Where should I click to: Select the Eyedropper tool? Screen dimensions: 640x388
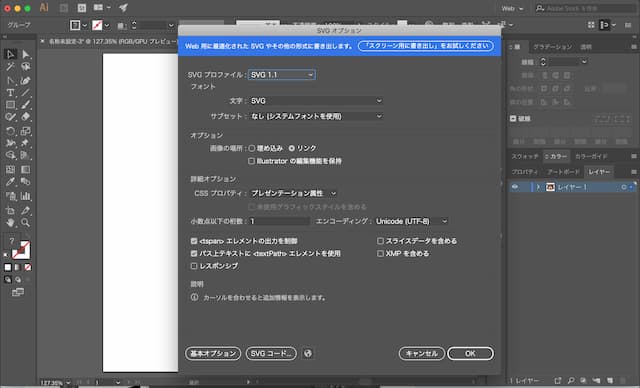10,182
